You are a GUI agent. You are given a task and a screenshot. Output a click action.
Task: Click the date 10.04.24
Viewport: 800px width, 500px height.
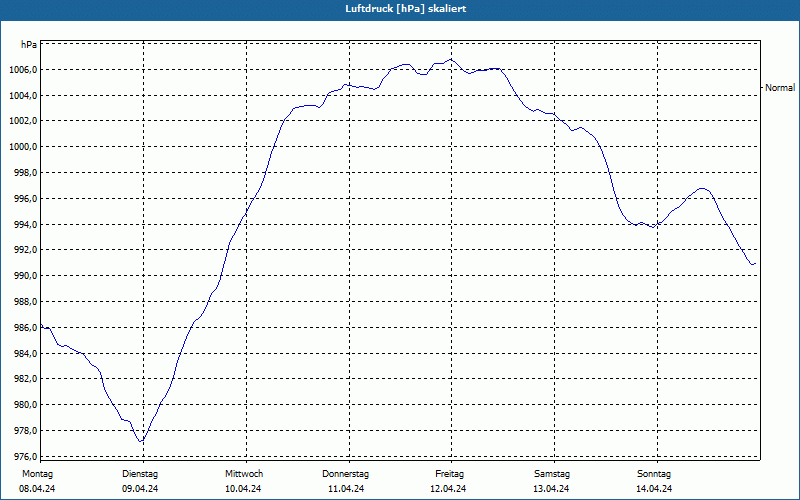click(243, 489)
